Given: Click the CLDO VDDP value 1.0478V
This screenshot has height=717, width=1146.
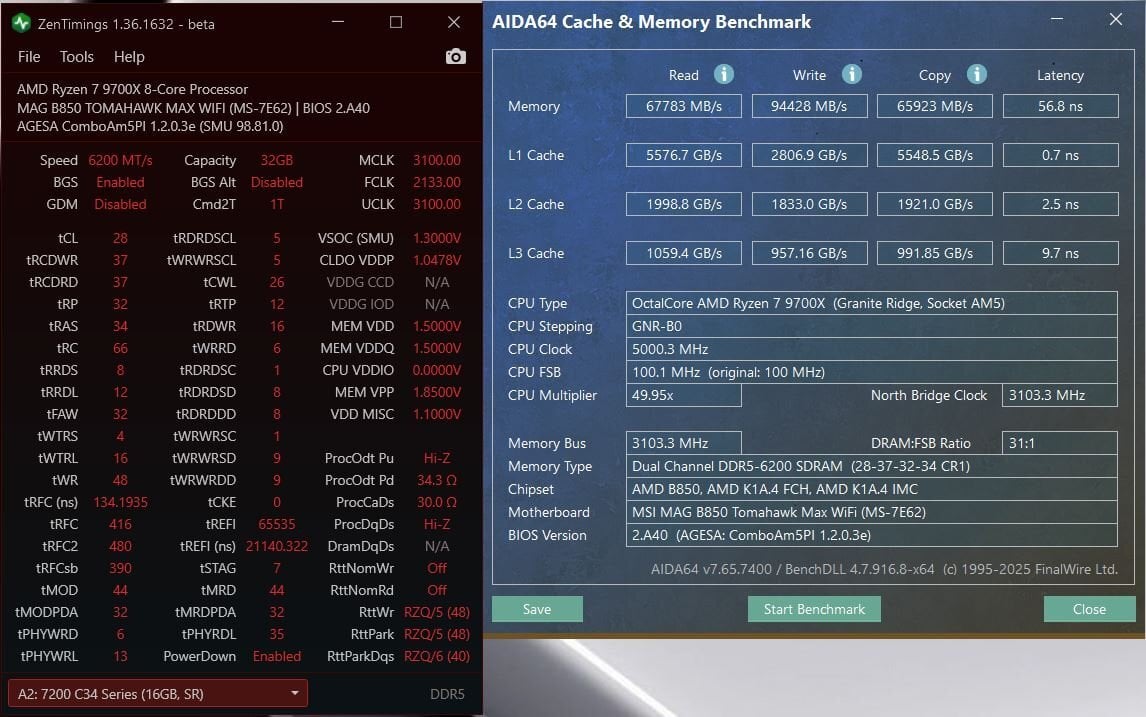Looking at the screenshot, I should point(437,260).
